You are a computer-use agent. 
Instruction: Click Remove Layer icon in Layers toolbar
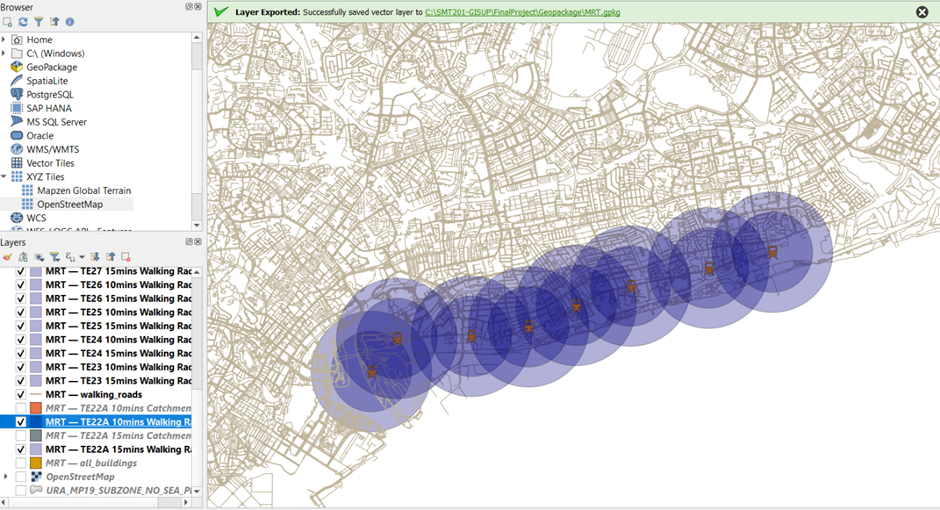click(126, 257)
